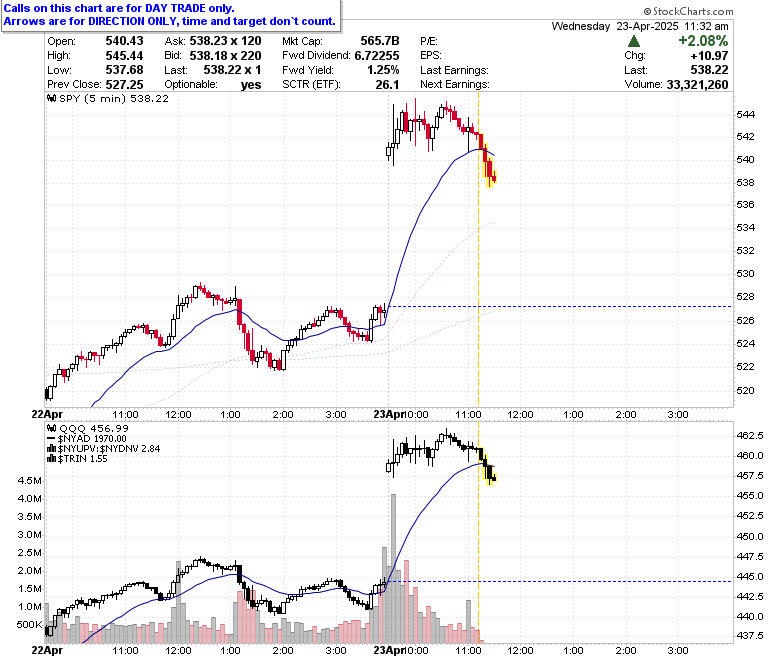Click the 23Apr date label under SPY chart
Screen dimensions: 780x659
point(390,414)
